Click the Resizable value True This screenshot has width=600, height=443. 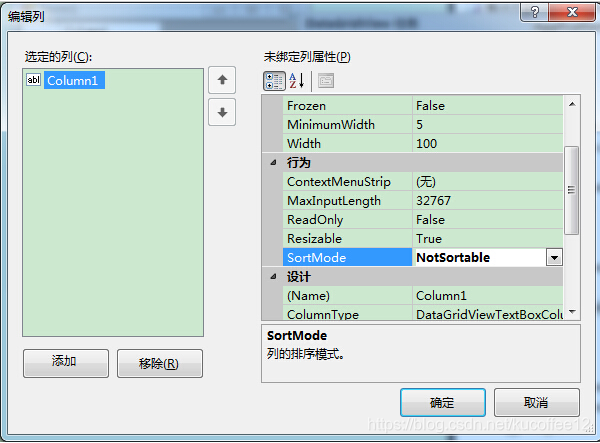[488, 239]
